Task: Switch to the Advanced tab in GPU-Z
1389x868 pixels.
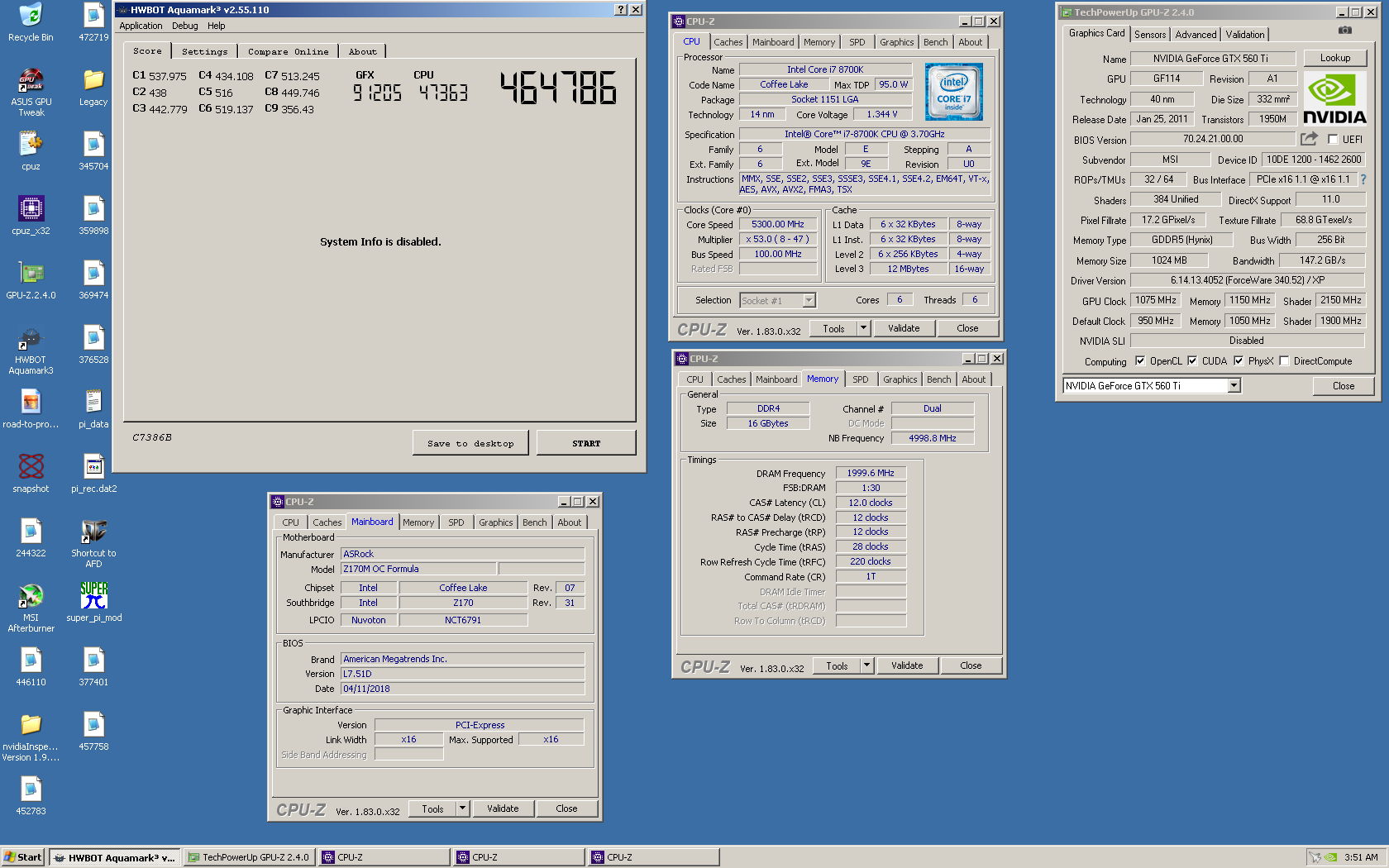Action: coord(1196,35)
